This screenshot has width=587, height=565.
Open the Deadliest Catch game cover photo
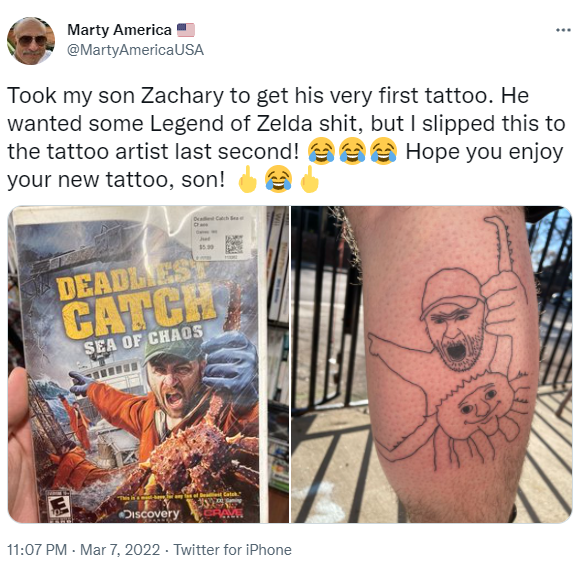tap(148, 364)
